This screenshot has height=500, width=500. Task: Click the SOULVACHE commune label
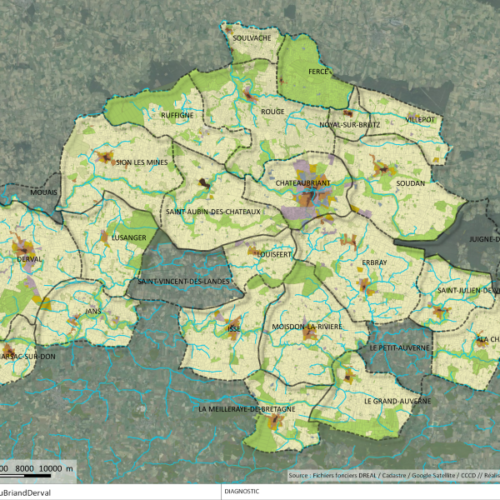tap(252, 38)
